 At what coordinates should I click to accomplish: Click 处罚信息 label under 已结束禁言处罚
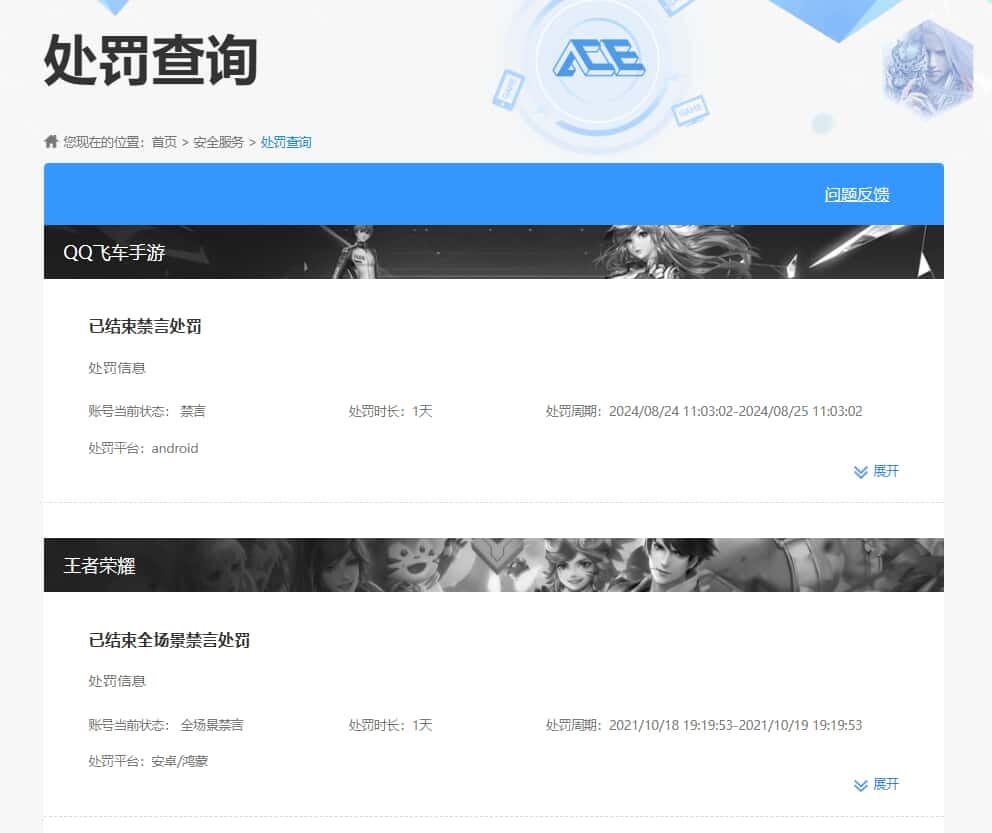click(117, 368)
